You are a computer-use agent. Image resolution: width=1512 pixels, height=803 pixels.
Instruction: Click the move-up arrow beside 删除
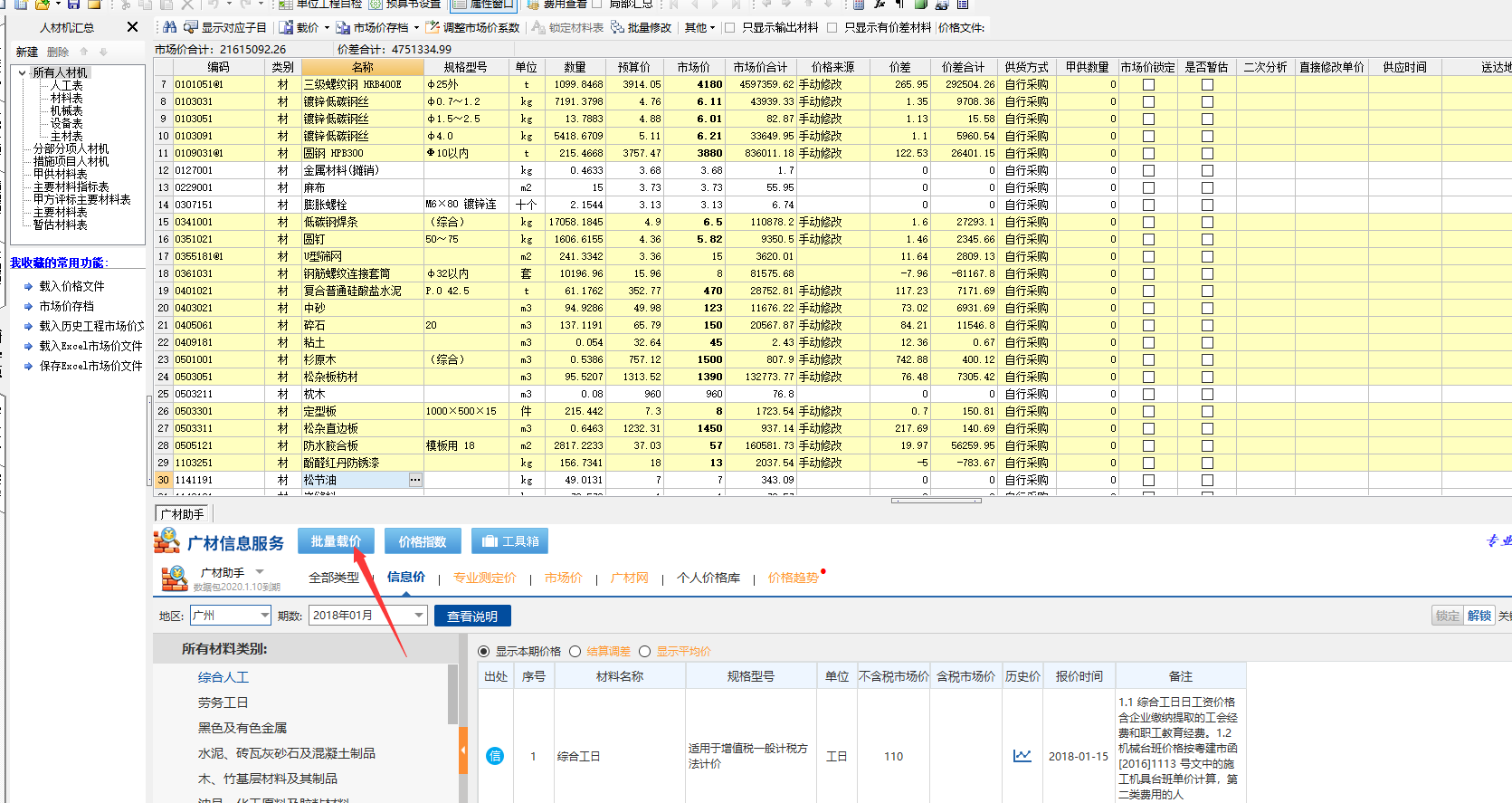(x=84, y=52)
